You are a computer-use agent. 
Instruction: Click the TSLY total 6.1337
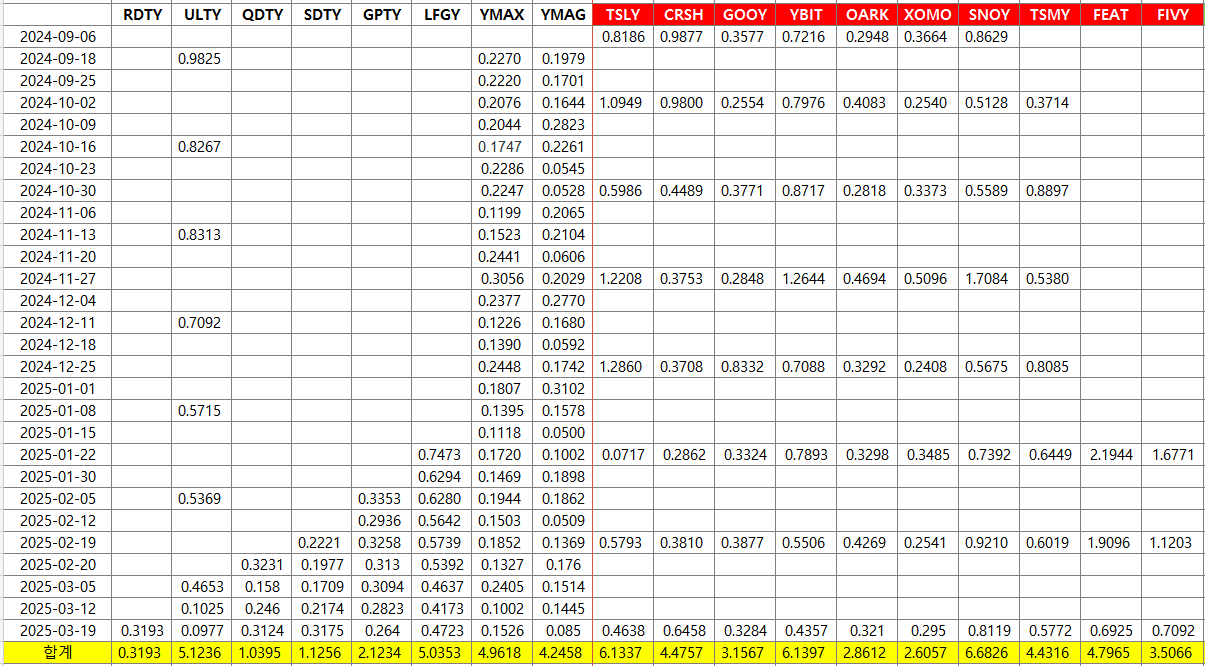point(623,653)
